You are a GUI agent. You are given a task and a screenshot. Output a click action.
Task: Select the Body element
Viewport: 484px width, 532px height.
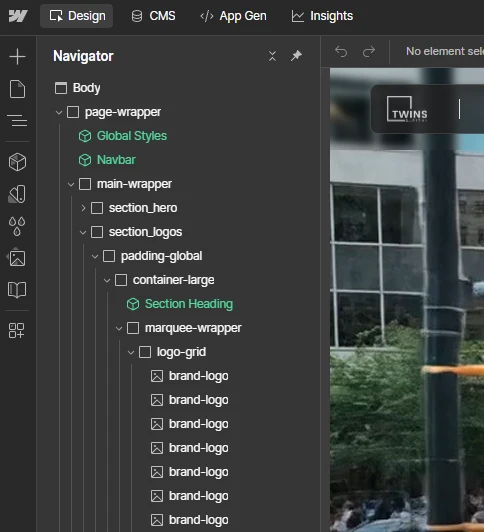(86, 88)
